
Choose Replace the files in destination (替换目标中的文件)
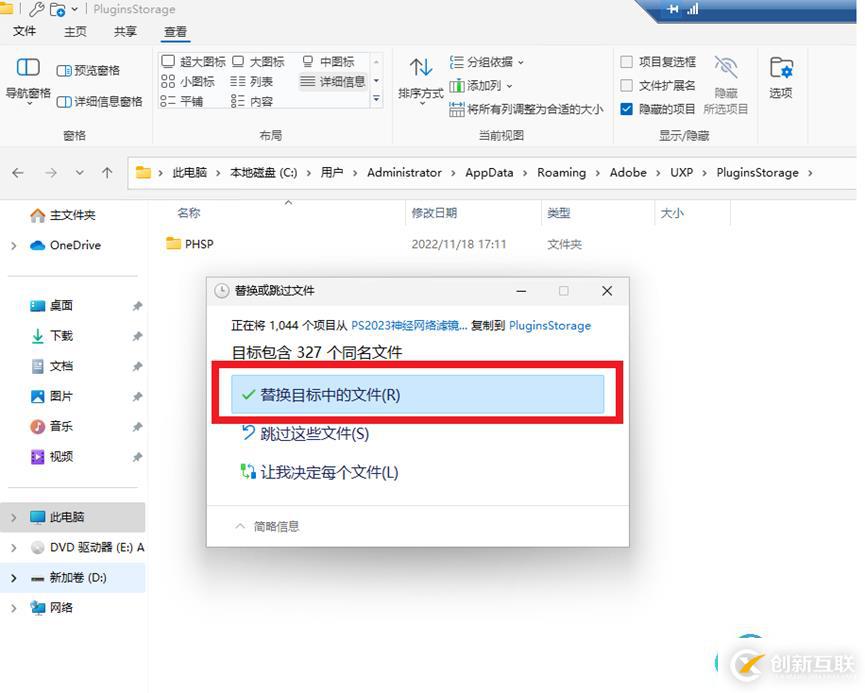(x=418, y=395)
